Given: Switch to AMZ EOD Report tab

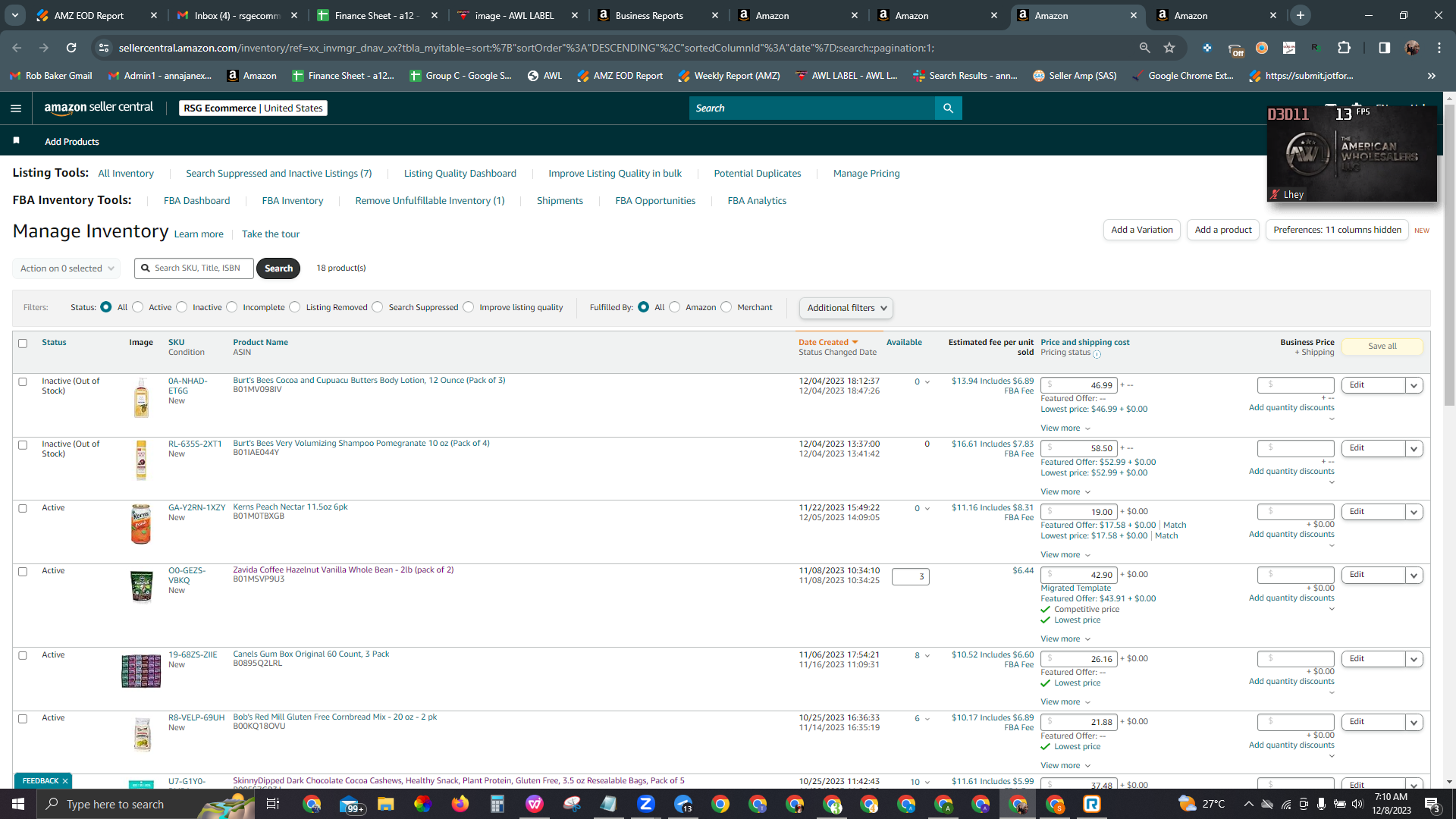Looking at the screenshot, I should tap(96, 15).
